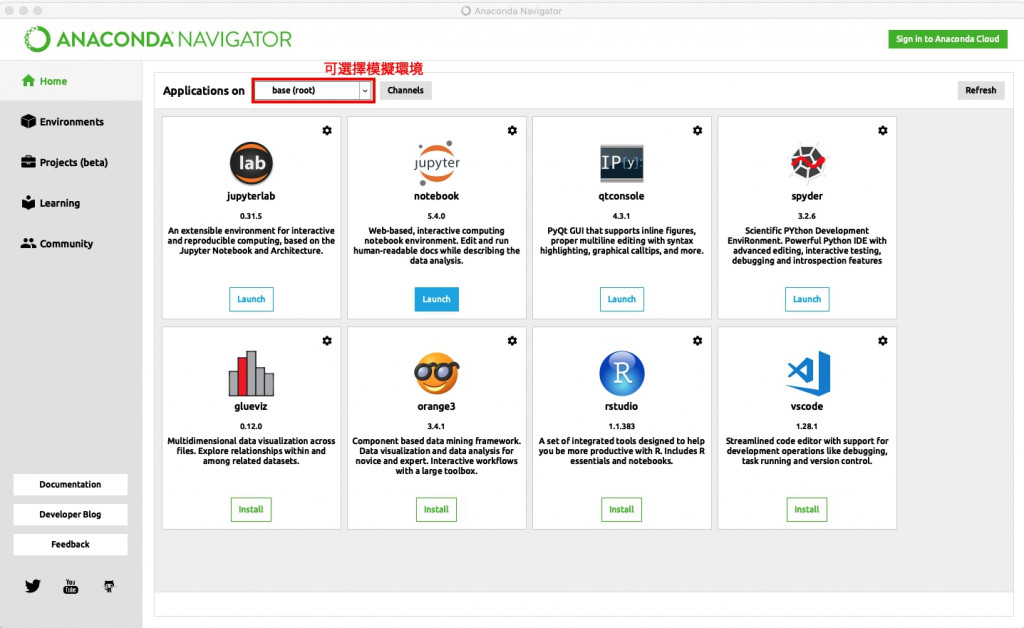The width and height of the screenshot is (1024, 628).
Task: Open jupyterlab card settings gear
Action: click(327, 131)
